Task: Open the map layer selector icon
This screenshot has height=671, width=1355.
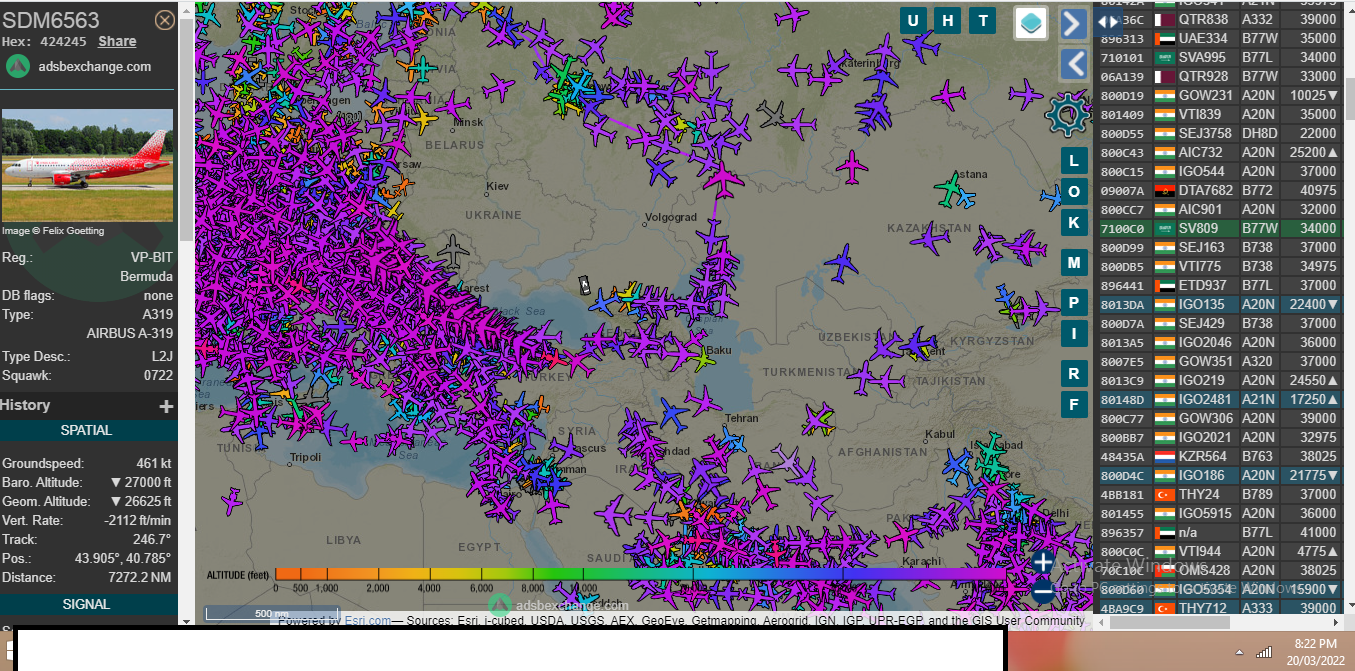Action: pos(1031,23)
